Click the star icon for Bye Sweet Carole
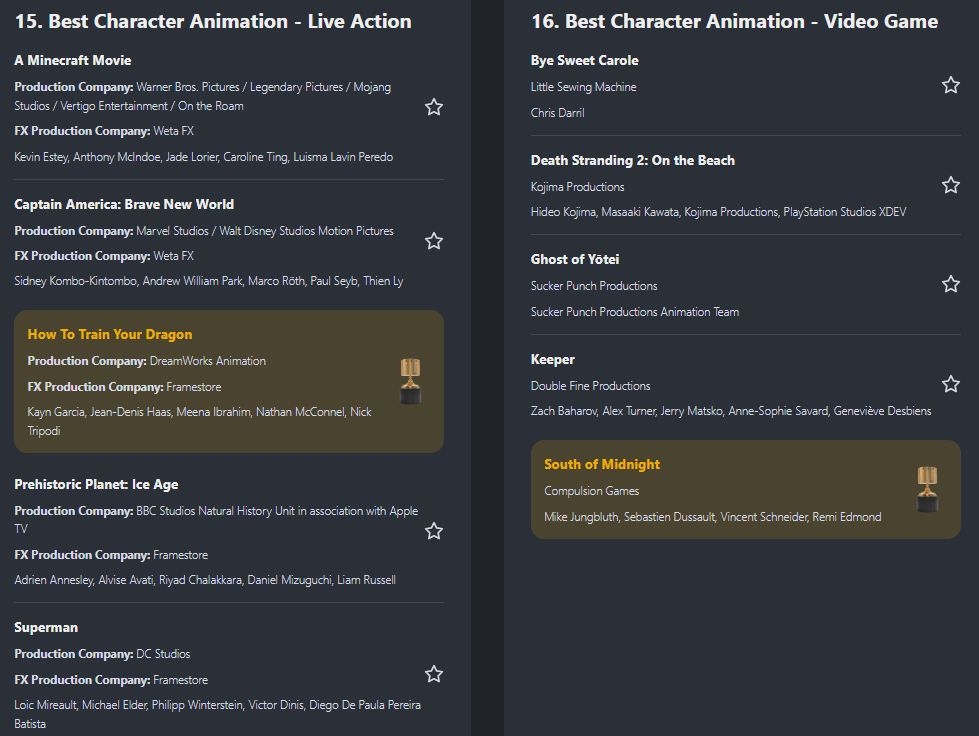 (x=951, y=85)
